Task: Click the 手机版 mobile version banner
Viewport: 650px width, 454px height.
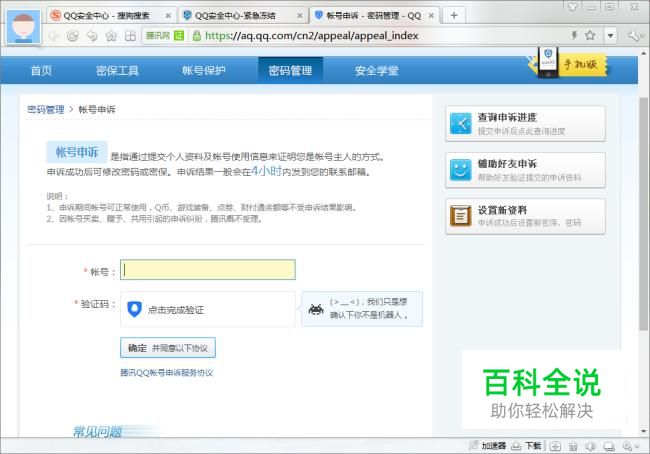Action: (x=568, y=63)
